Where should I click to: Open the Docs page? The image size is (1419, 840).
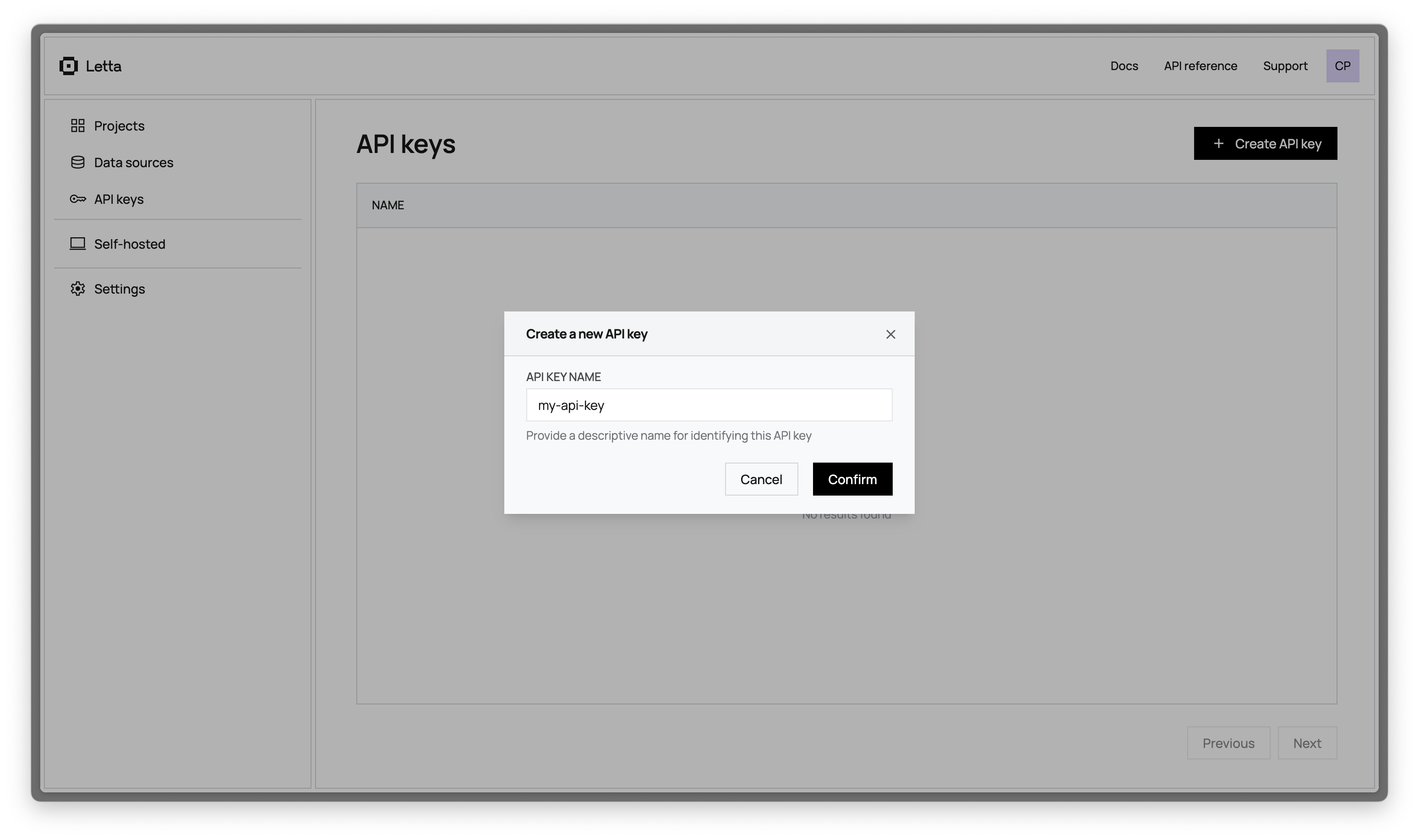pos(1124,65)
